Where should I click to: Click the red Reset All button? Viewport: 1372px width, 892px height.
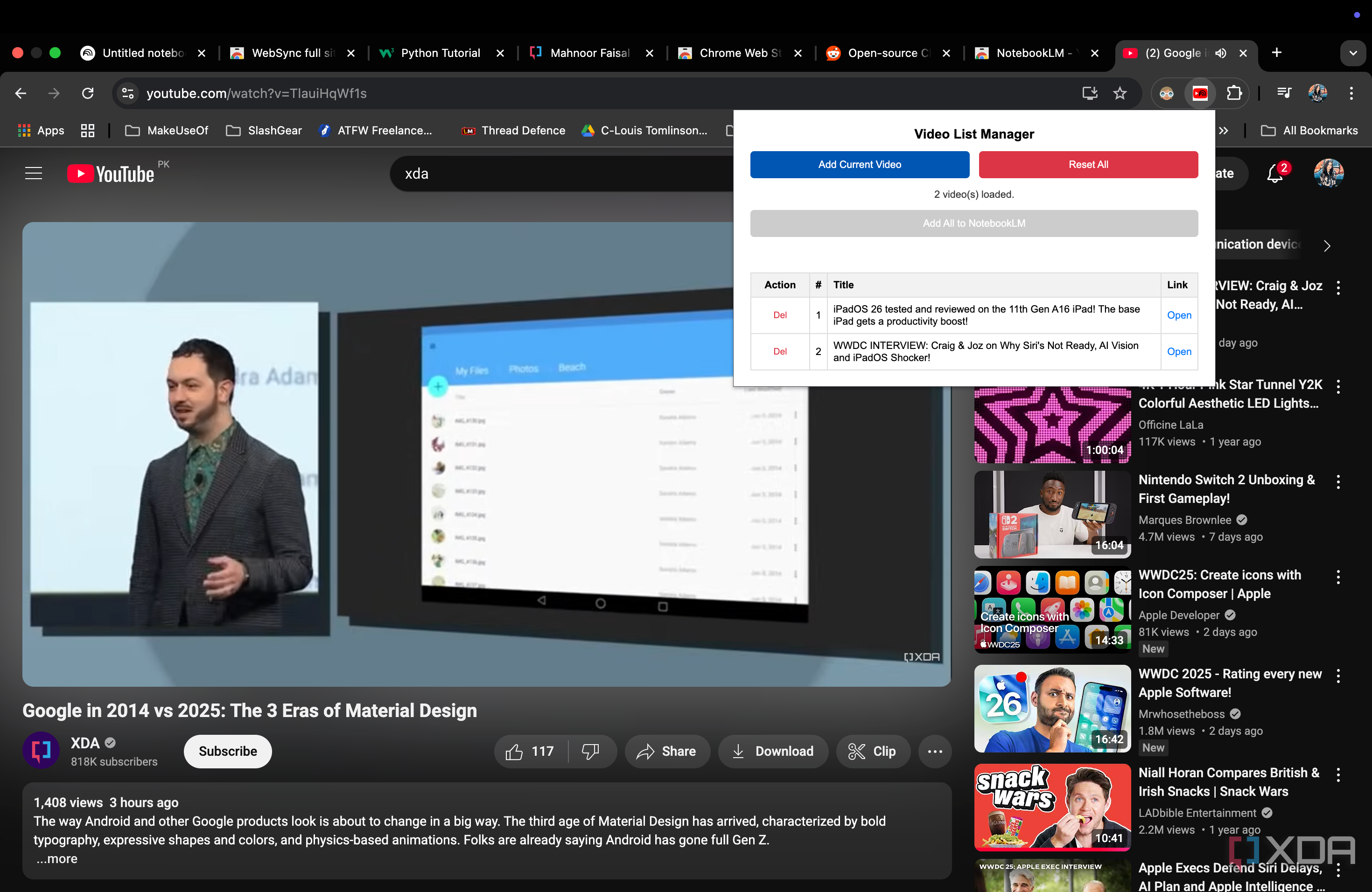(x=1088, y=164)
